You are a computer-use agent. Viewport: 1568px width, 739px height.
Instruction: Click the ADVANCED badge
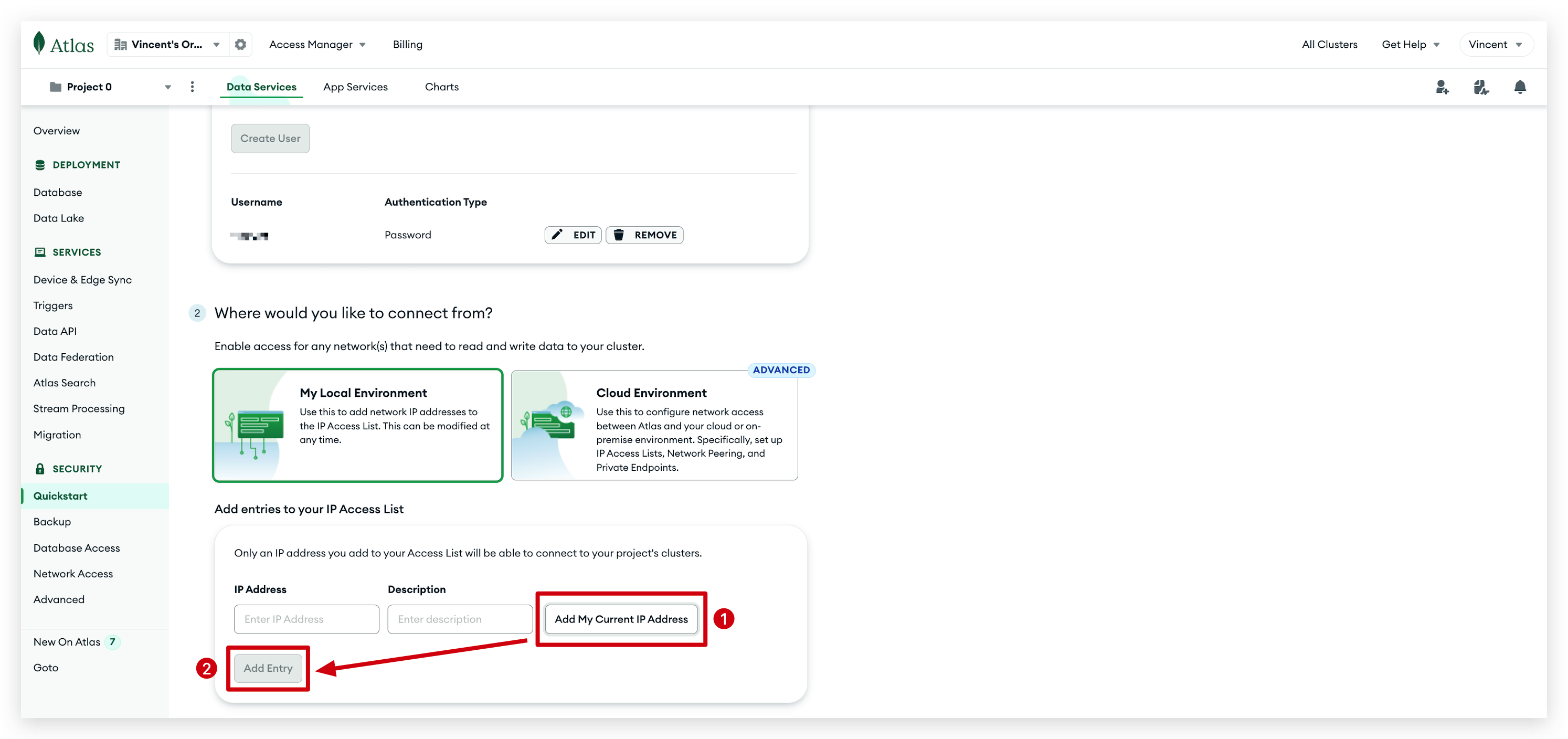pos(781,370)
